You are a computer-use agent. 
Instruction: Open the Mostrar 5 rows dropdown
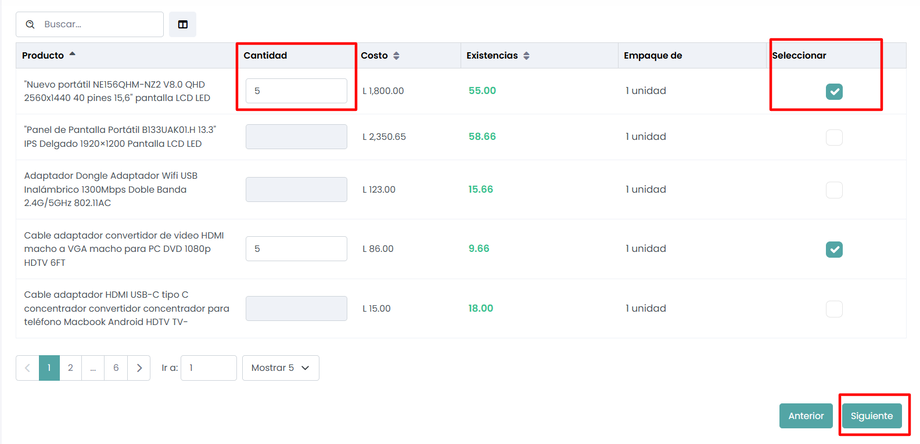280,368
